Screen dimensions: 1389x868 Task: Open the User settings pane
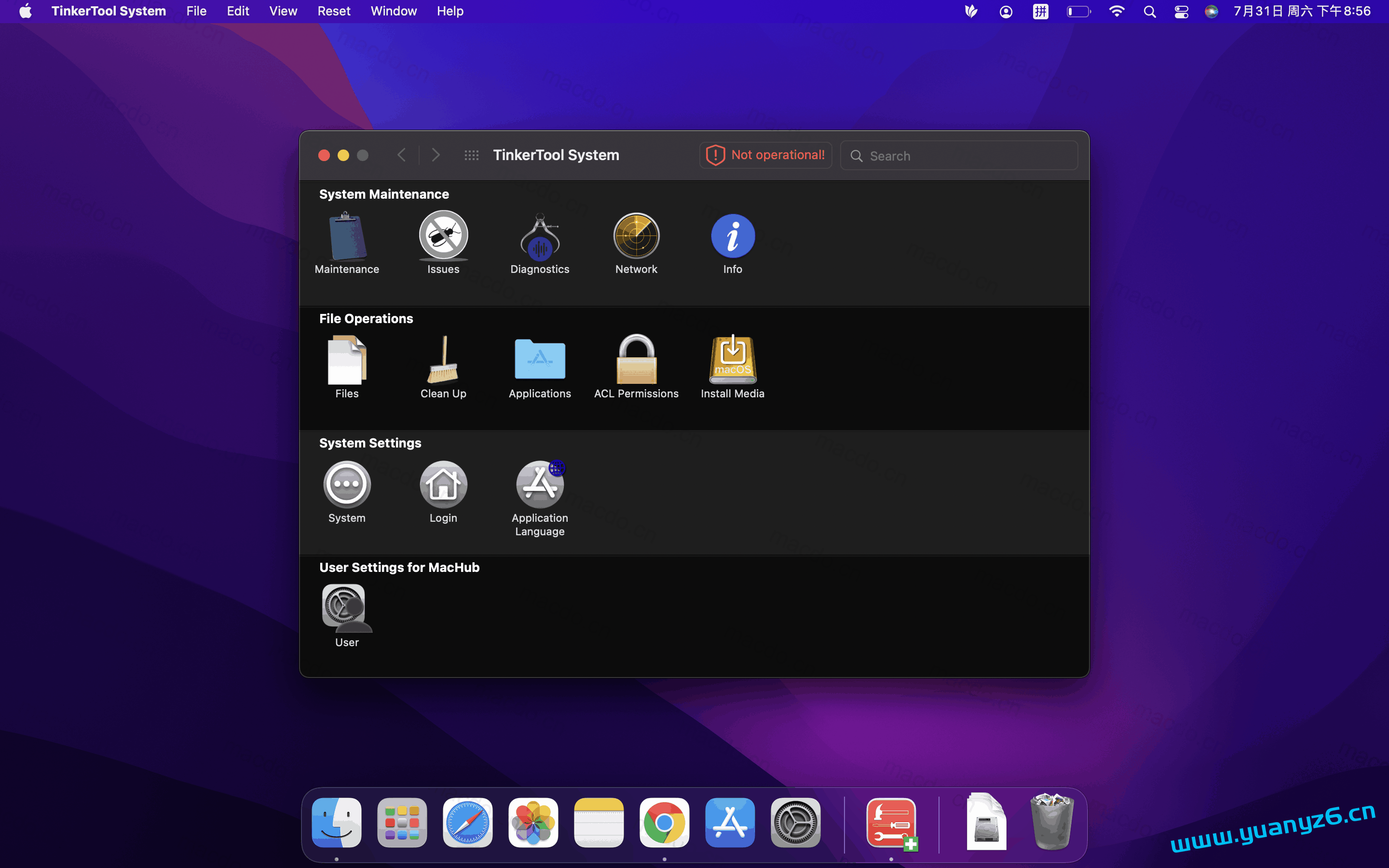point(347,609)
